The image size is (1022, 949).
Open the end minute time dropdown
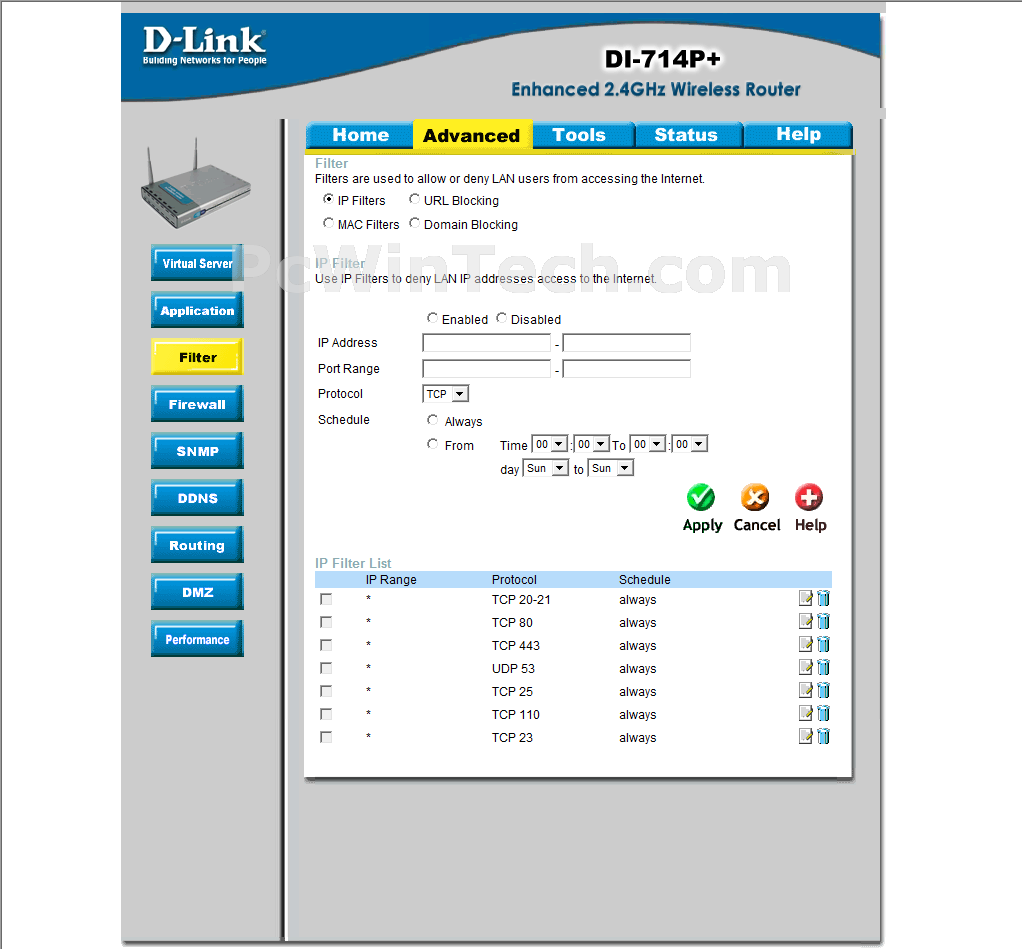pyautogui.click(x=690, y=444)
